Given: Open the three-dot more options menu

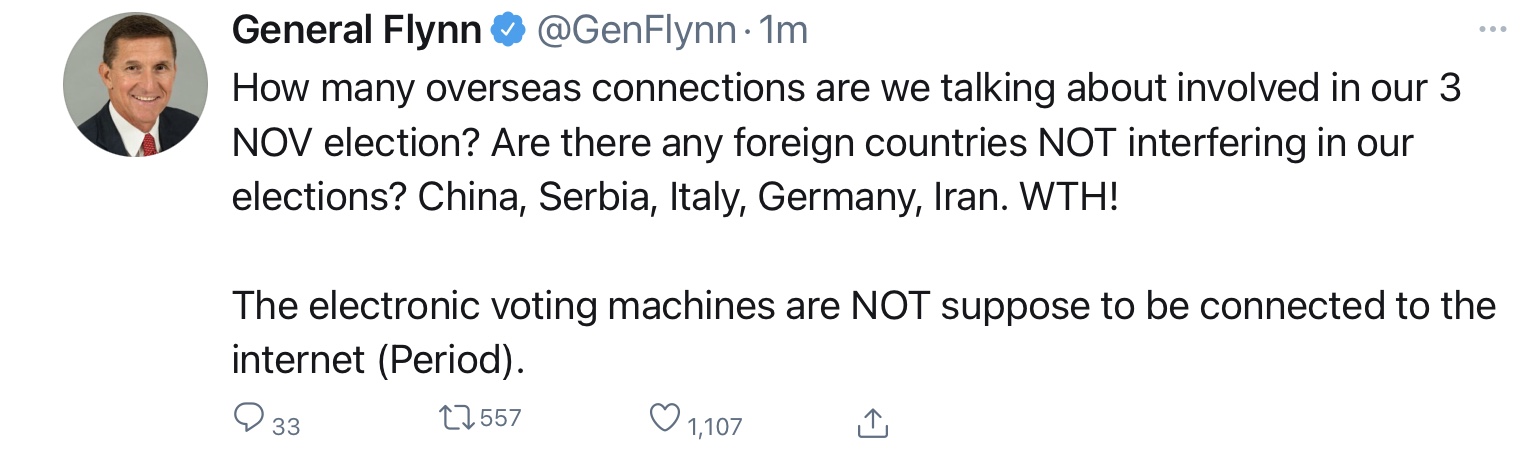Looking at the screenshot, I should [x=1492, y=30].
